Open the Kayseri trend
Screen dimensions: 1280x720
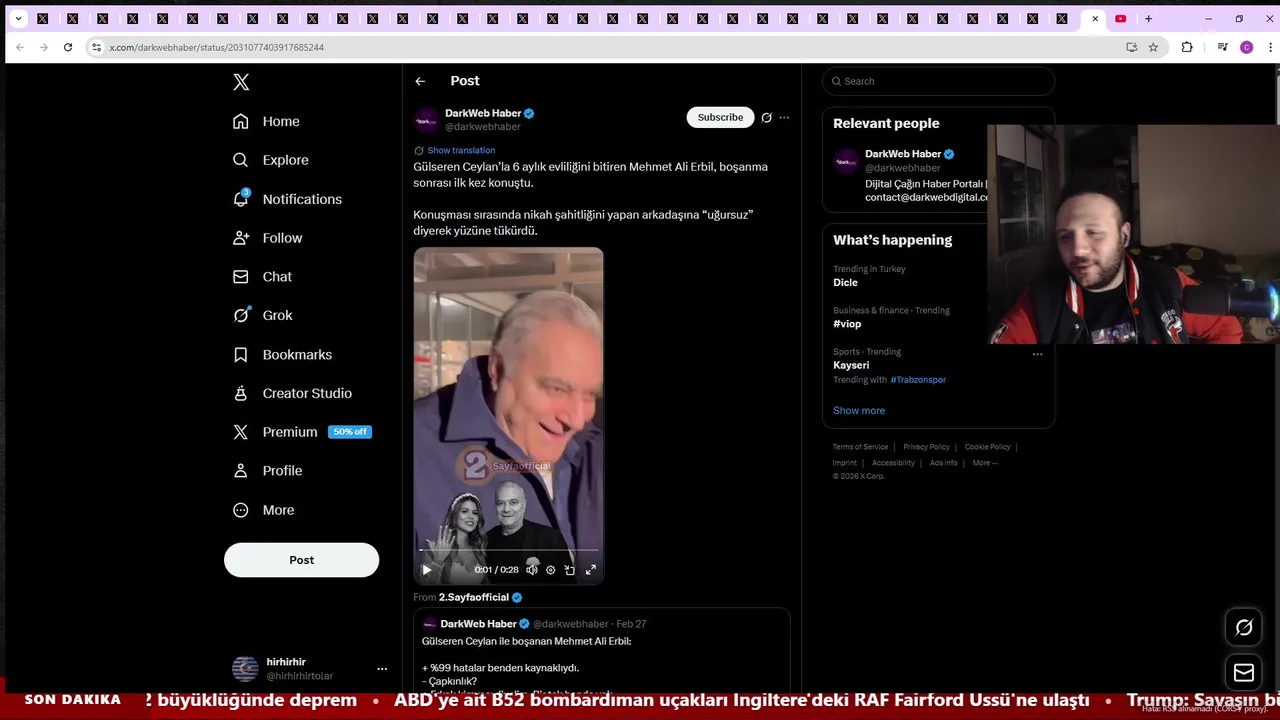(x=851, y=365)
